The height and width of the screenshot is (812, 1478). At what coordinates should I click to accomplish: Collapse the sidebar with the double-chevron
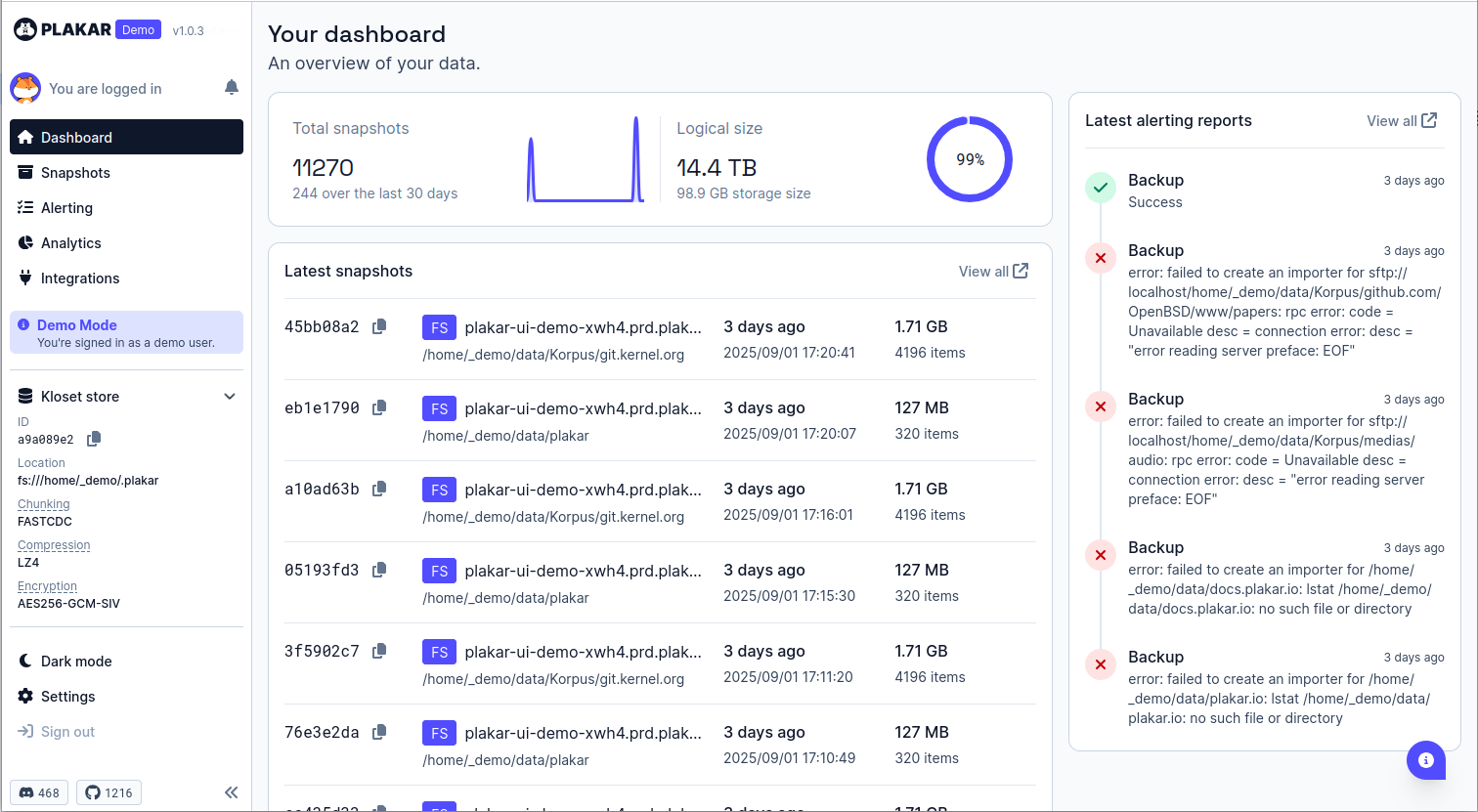point(232,792)
